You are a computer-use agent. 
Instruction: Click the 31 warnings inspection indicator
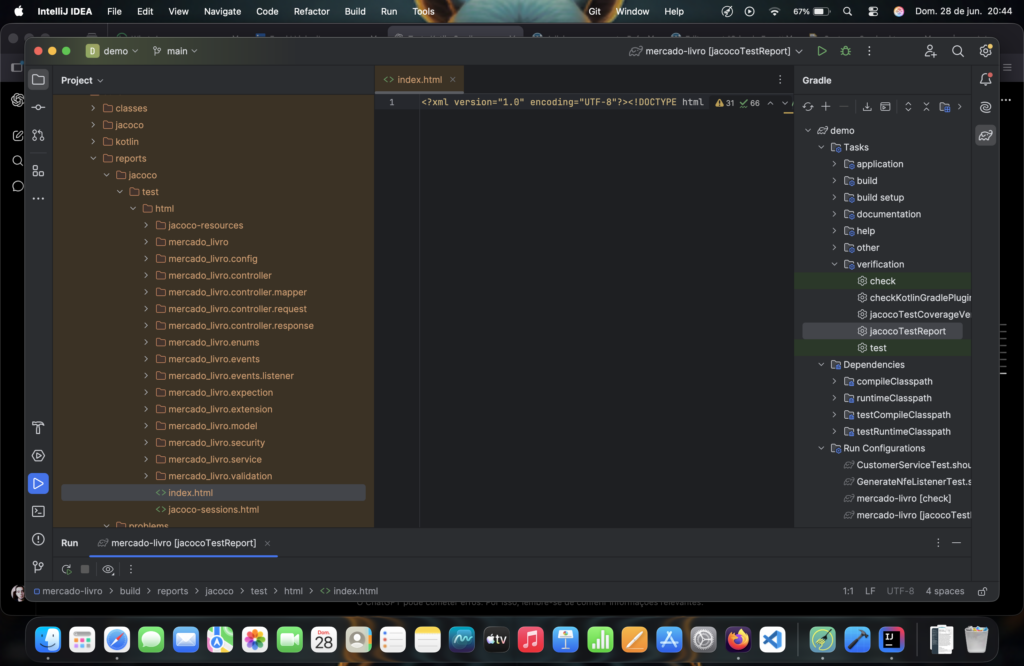tap(725, 103)
